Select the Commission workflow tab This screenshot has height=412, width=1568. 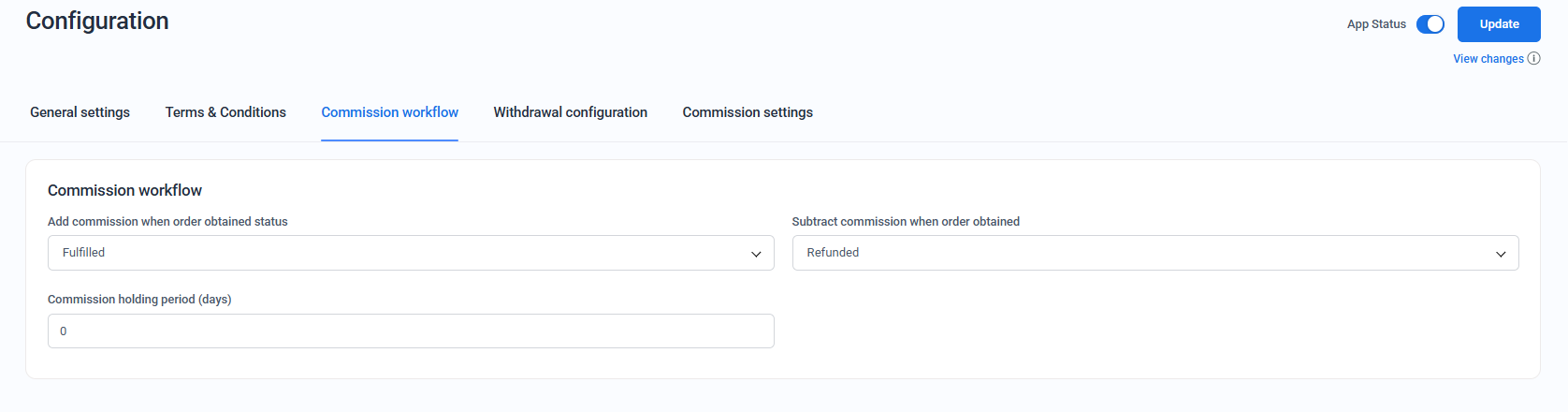(389, 112)
